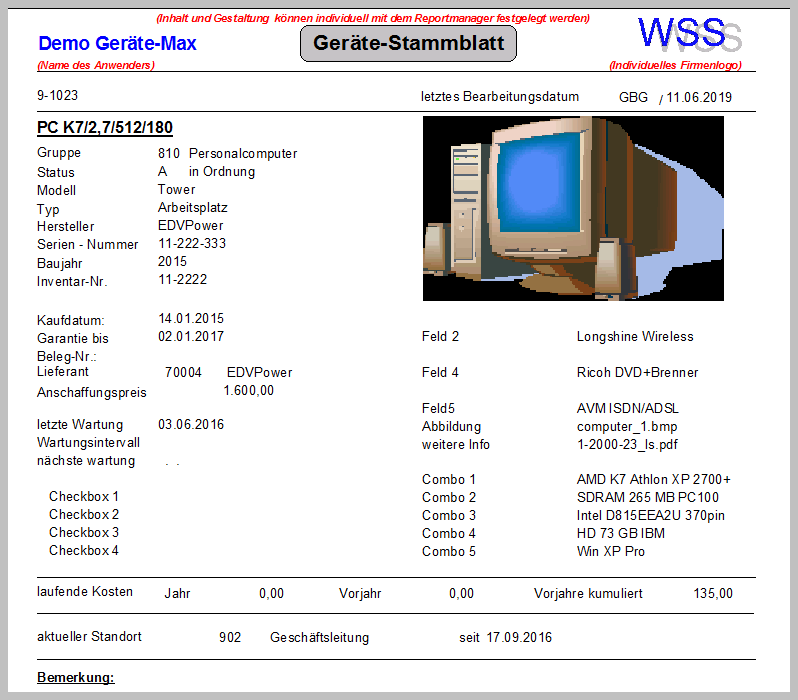
Task: Select the Checkbox 2 label
Action: [x=84, y=515]
